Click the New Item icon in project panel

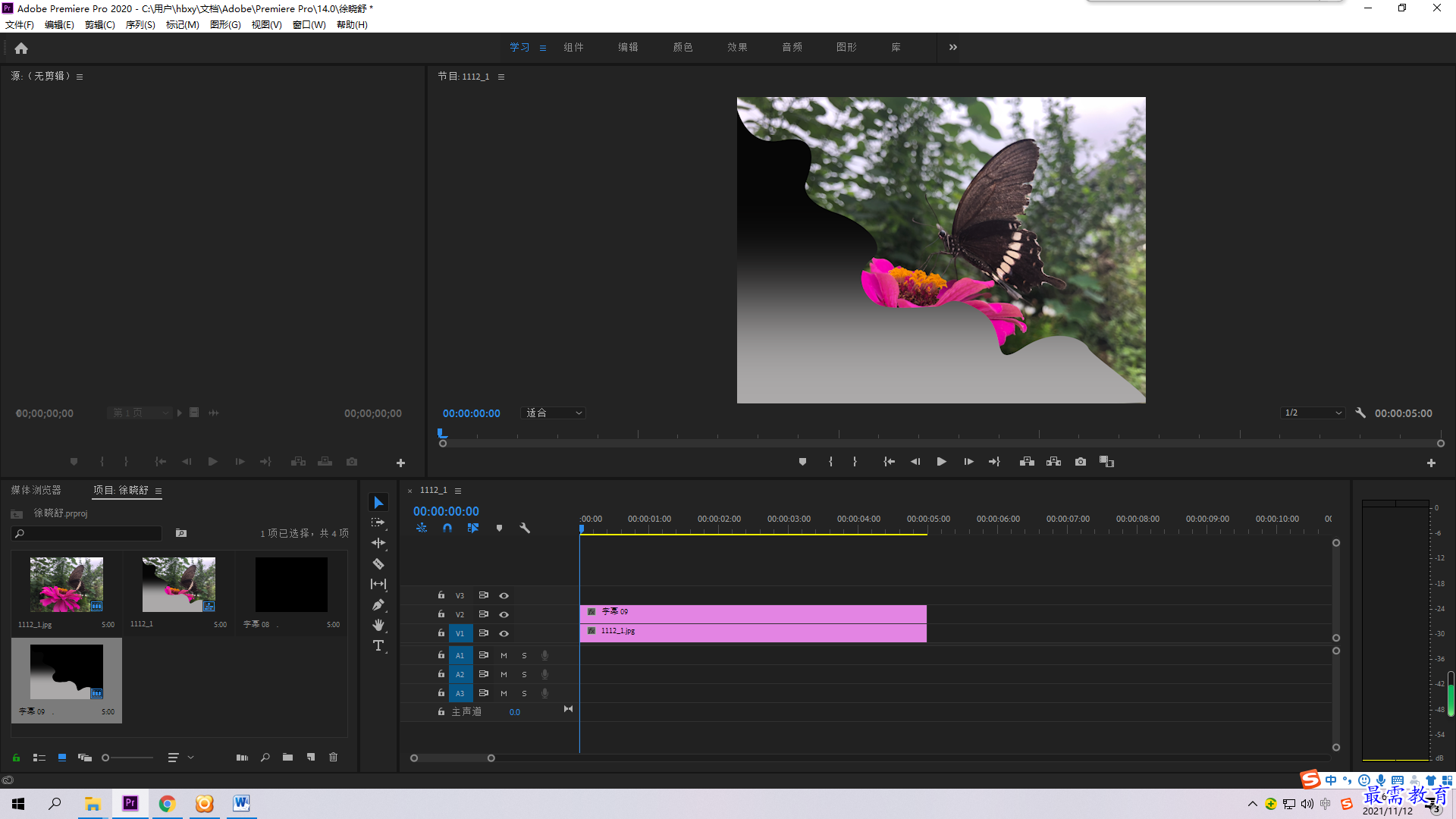tap(311, 757)
